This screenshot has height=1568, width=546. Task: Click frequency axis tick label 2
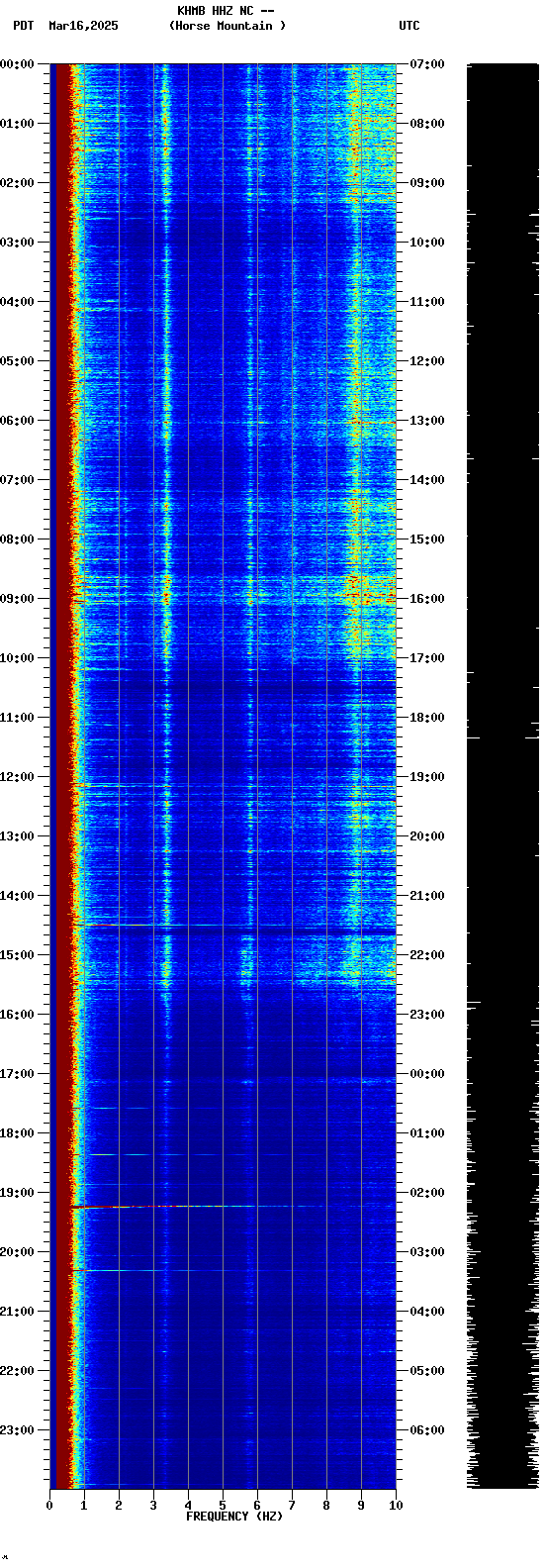[119, 1506]
